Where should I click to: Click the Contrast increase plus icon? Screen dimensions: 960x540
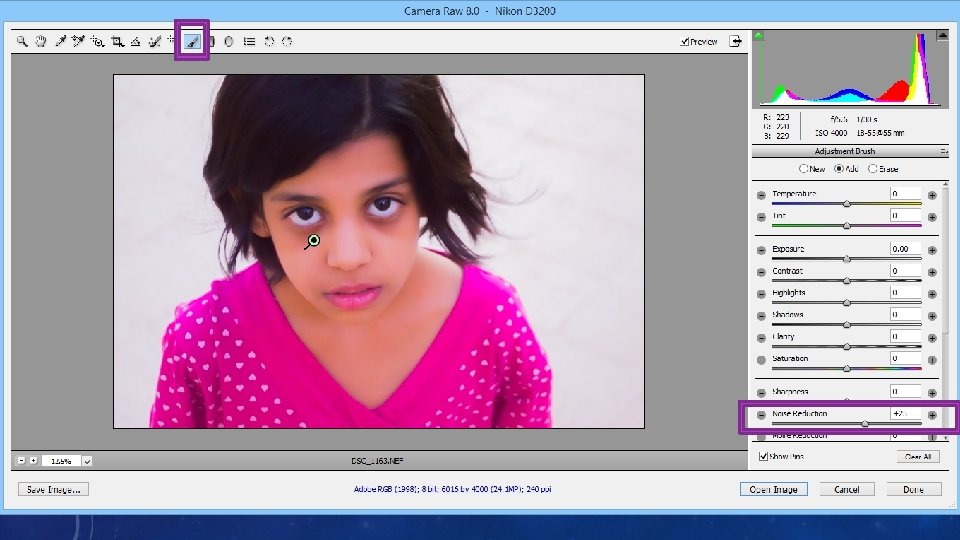932,272
